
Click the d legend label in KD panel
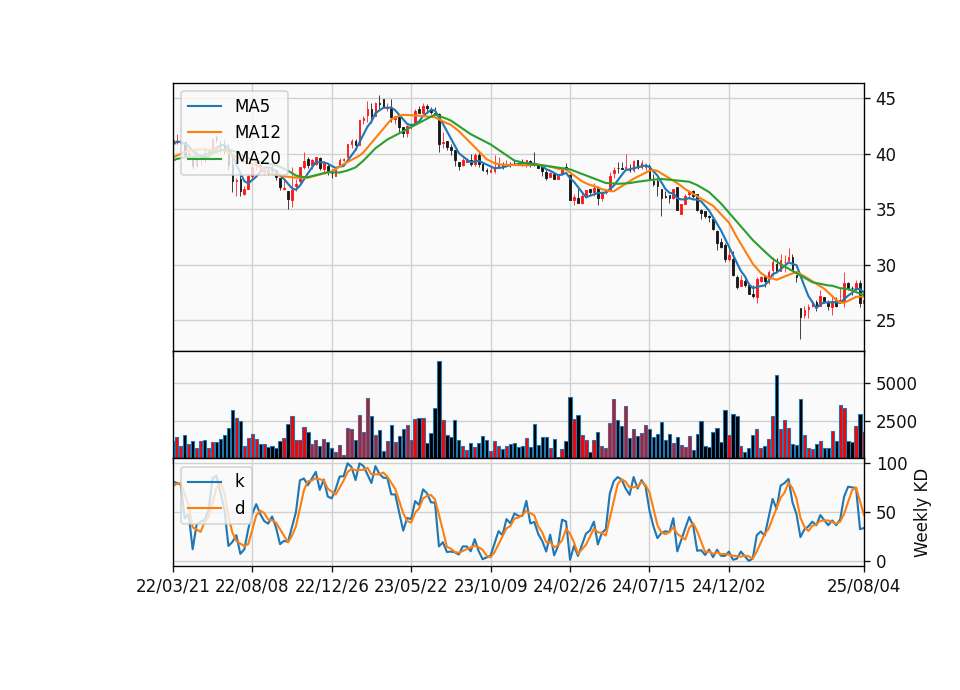[239, 508]
